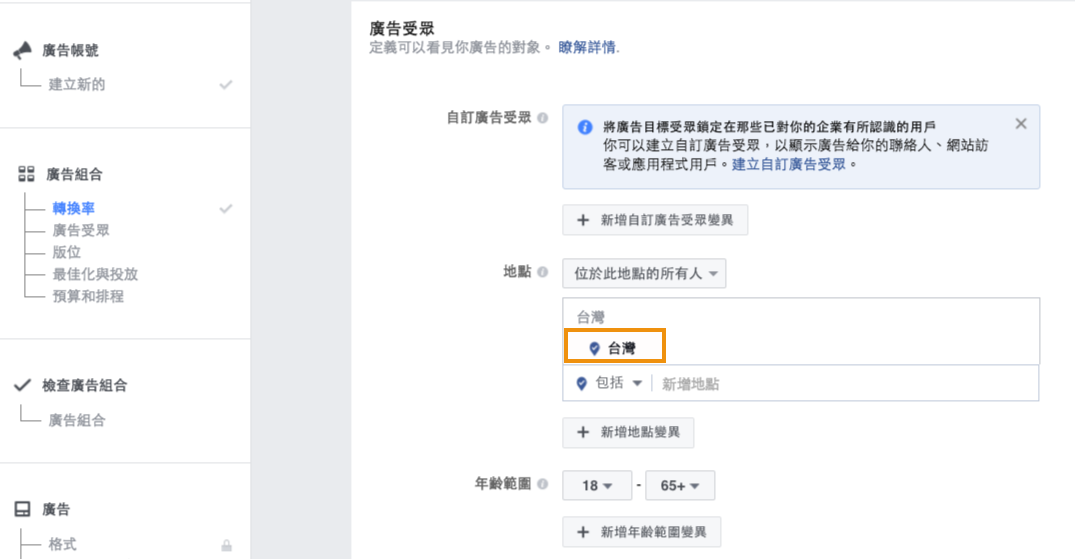
Task: Click the grid icon beside 廣告組合
Action: 26,175
